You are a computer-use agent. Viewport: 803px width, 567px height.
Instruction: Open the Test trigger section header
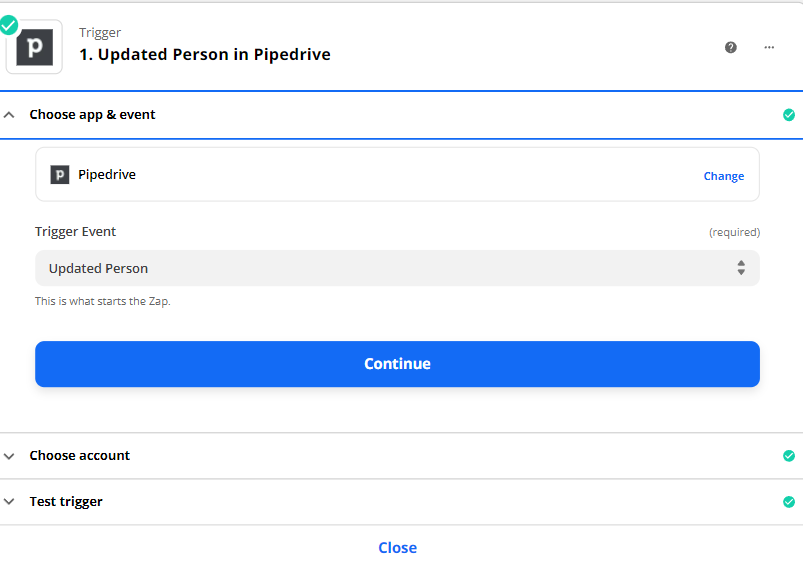click(x=66, y=502)
